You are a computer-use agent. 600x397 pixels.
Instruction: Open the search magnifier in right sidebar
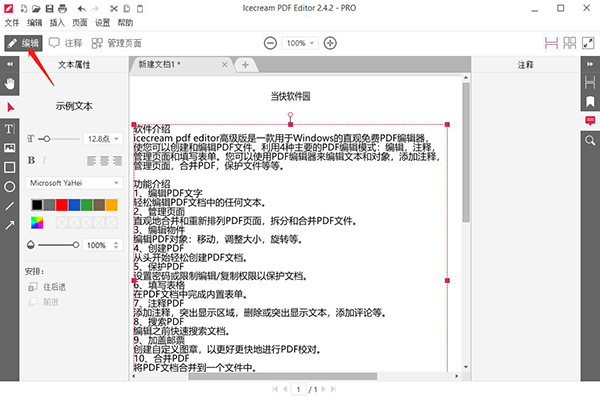590,141
